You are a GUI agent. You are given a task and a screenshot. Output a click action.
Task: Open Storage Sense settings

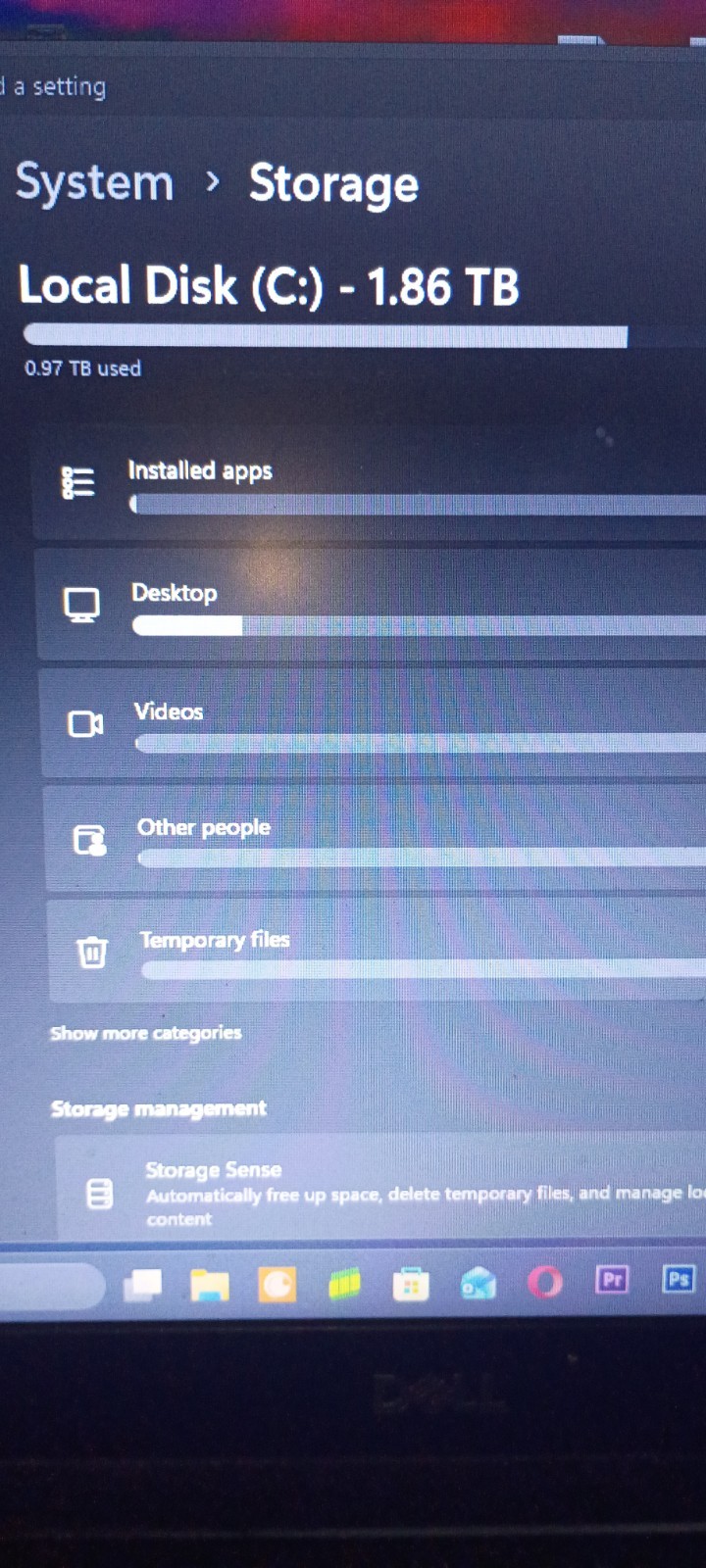click(x=382, y=1188)
